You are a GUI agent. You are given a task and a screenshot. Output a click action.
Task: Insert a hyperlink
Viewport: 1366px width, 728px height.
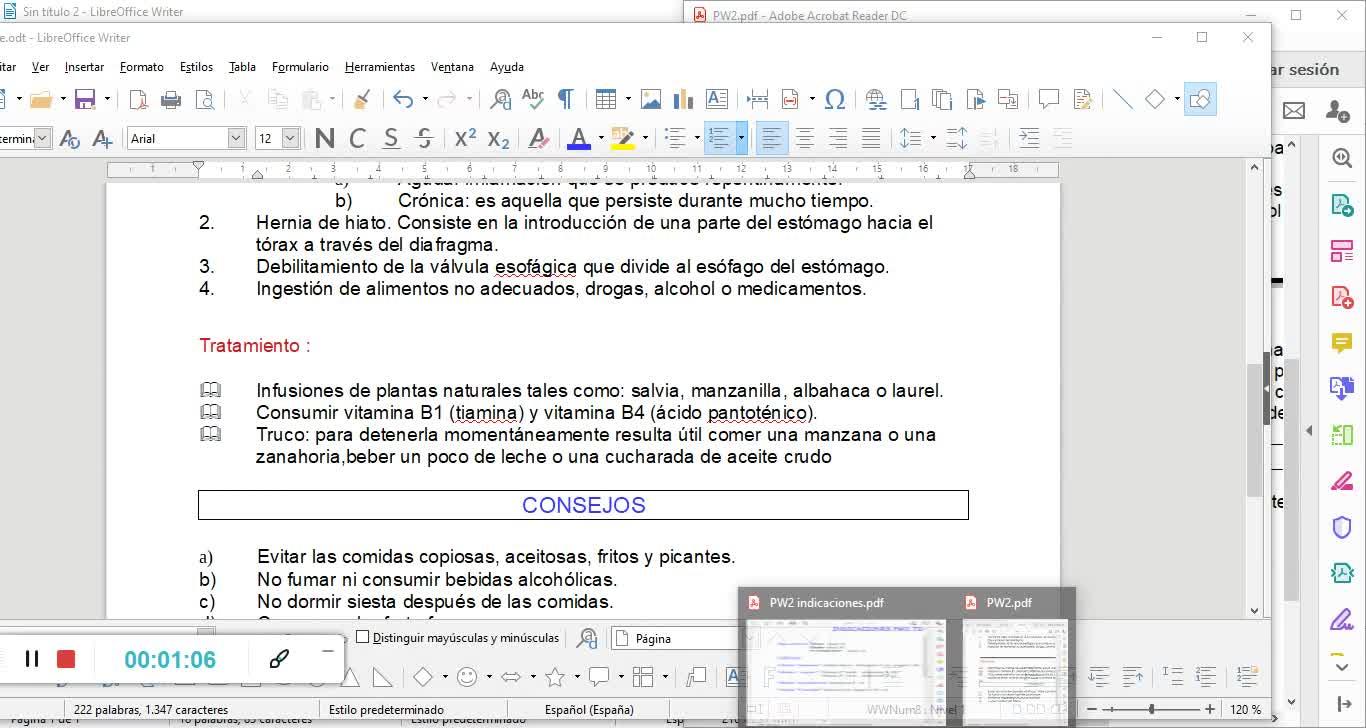(x=876, y=99)
